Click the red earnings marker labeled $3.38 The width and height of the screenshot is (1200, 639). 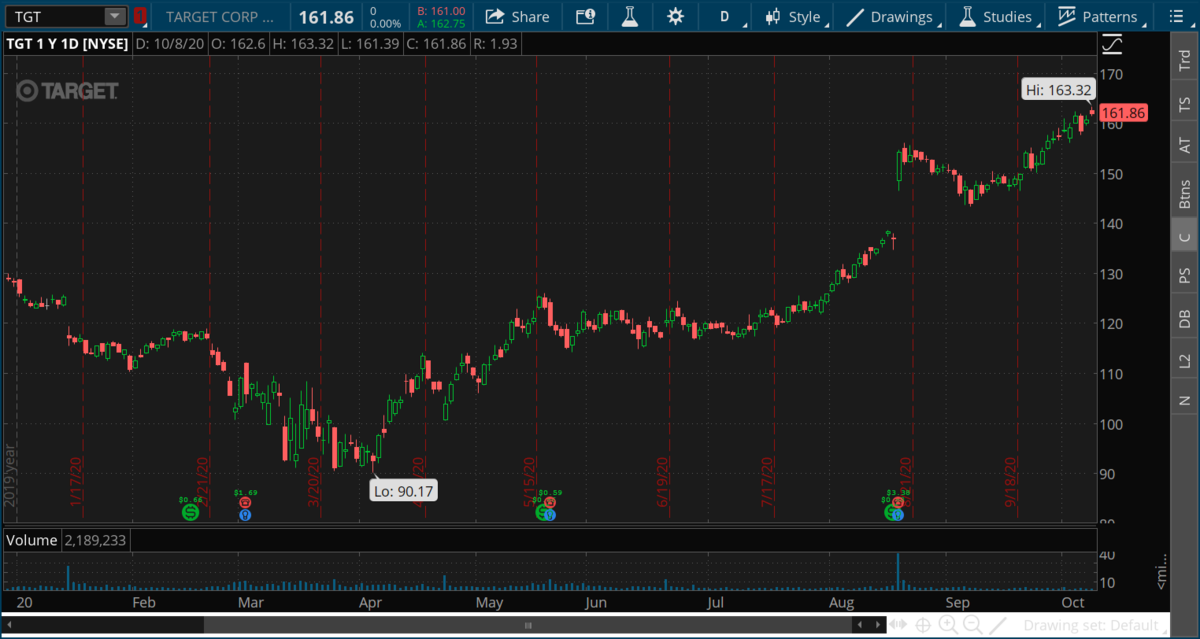[x=898, y=503]
